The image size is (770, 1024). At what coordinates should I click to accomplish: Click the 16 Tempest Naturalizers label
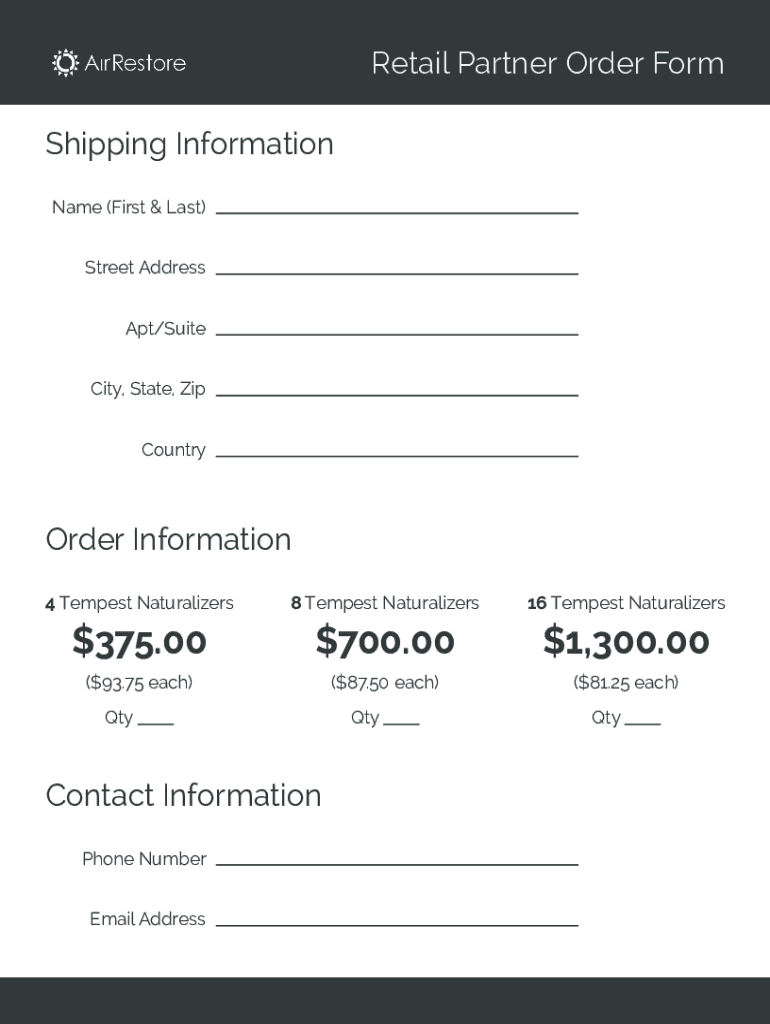click(626, 603)
